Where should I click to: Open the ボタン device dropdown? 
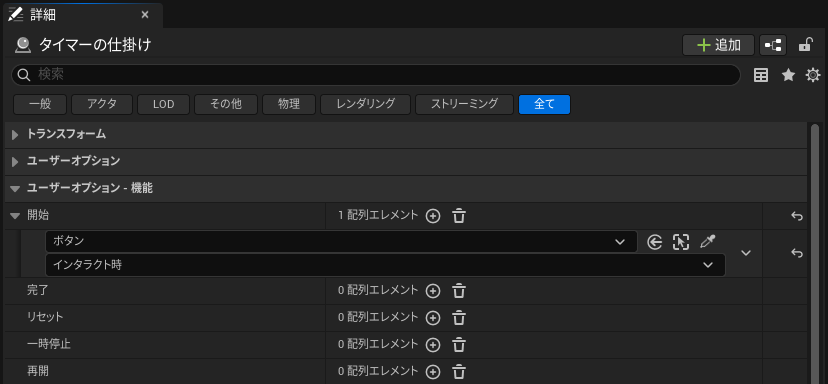pos(341,241)
